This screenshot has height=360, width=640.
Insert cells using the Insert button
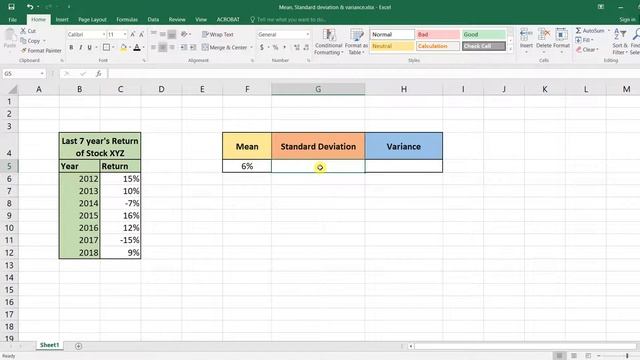point(526,41)
